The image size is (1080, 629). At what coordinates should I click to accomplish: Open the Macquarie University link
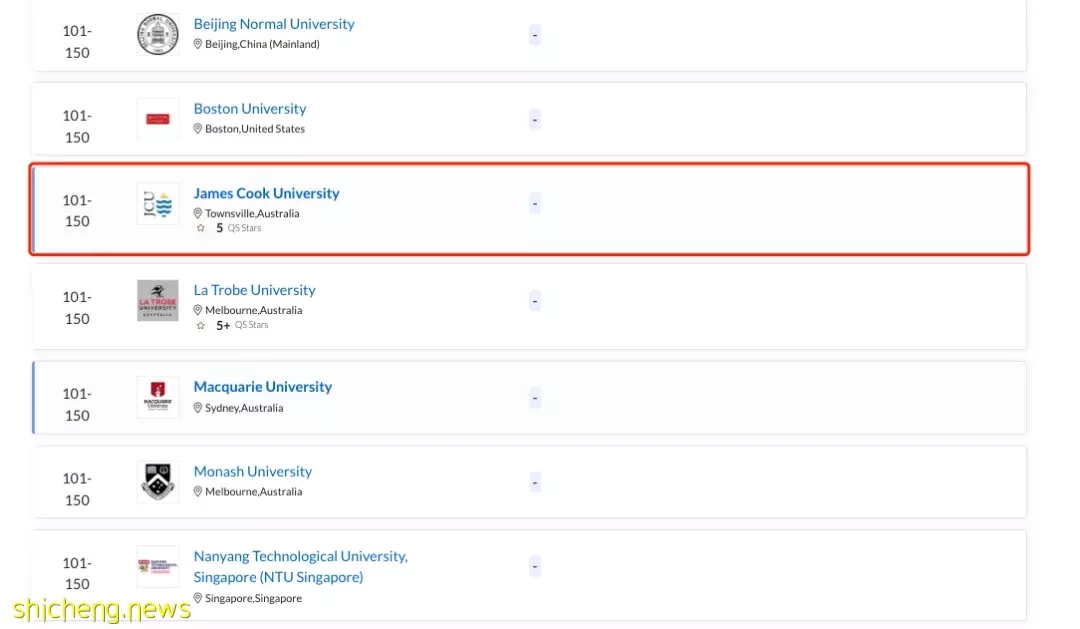263,387
